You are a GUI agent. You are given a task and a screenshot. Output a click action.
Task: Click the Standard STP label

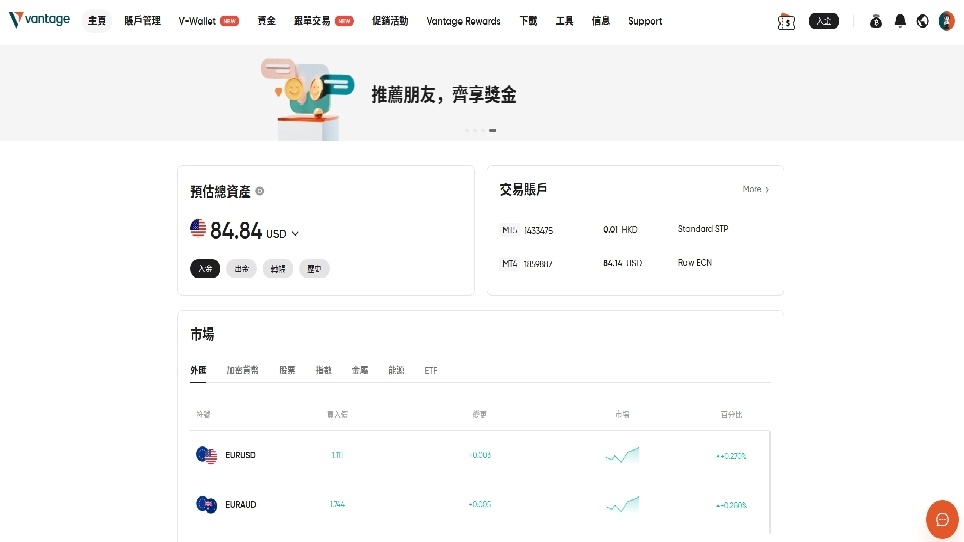pos(703,229)
